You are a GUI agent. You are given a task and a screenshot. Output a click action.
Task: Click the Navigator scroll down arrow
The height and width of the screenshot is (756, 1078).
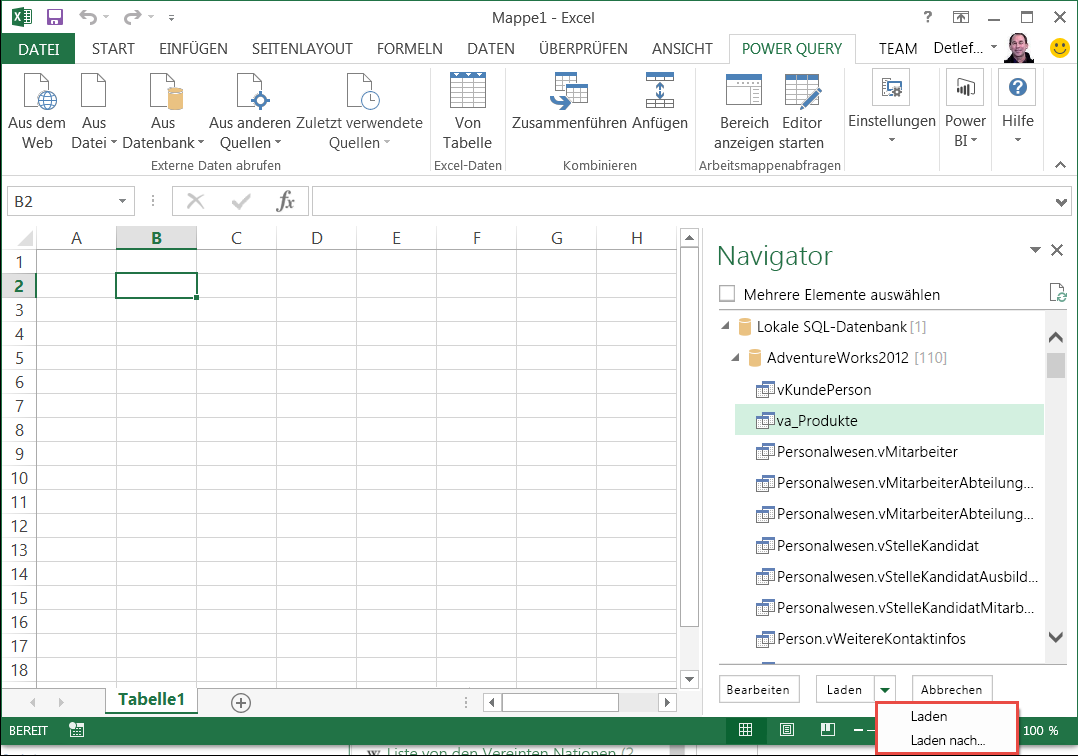point(1056,638)
